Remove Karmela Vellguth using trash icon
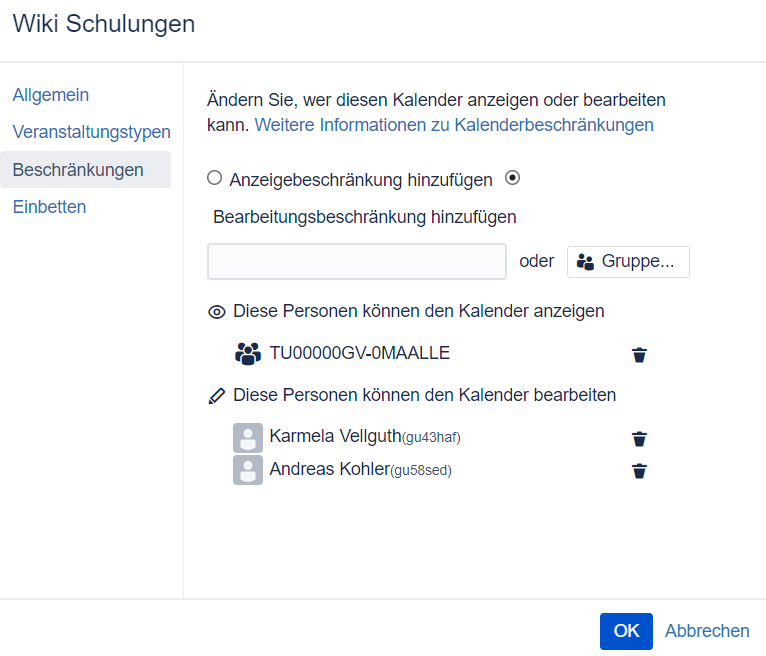The image size is (766, 656). (640, 438)
